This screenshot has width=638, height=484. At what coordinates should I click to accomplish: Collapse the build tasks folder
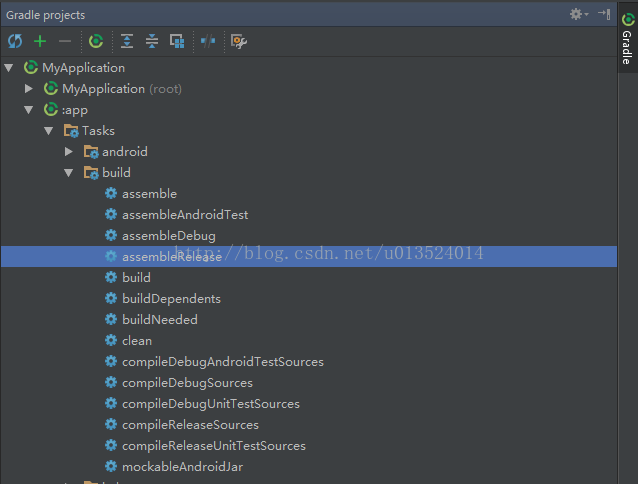[68, 173]
